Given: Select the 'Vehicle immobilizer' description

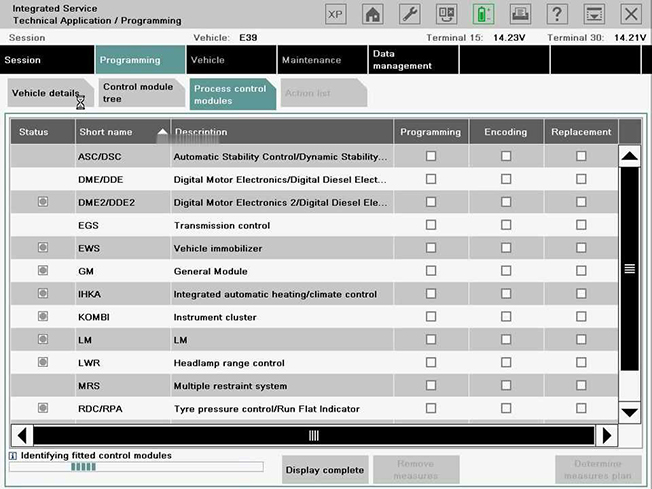Looking at the screenshot, I should (x=218, y=248).
